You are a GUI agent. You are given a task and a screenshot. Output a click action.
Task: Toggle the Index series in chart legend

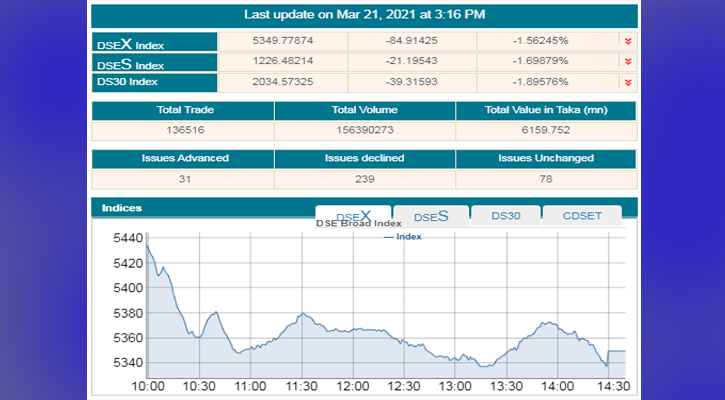(x=403, y=237)
